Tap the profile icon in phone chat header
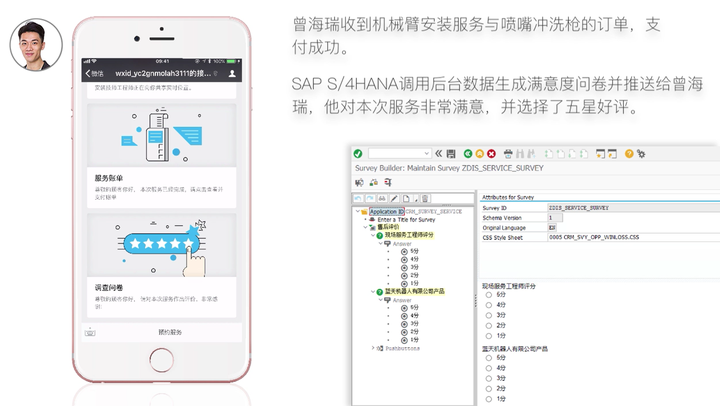Image resolution: width=720 pixels, height=406 pixels. coord(232,73)
